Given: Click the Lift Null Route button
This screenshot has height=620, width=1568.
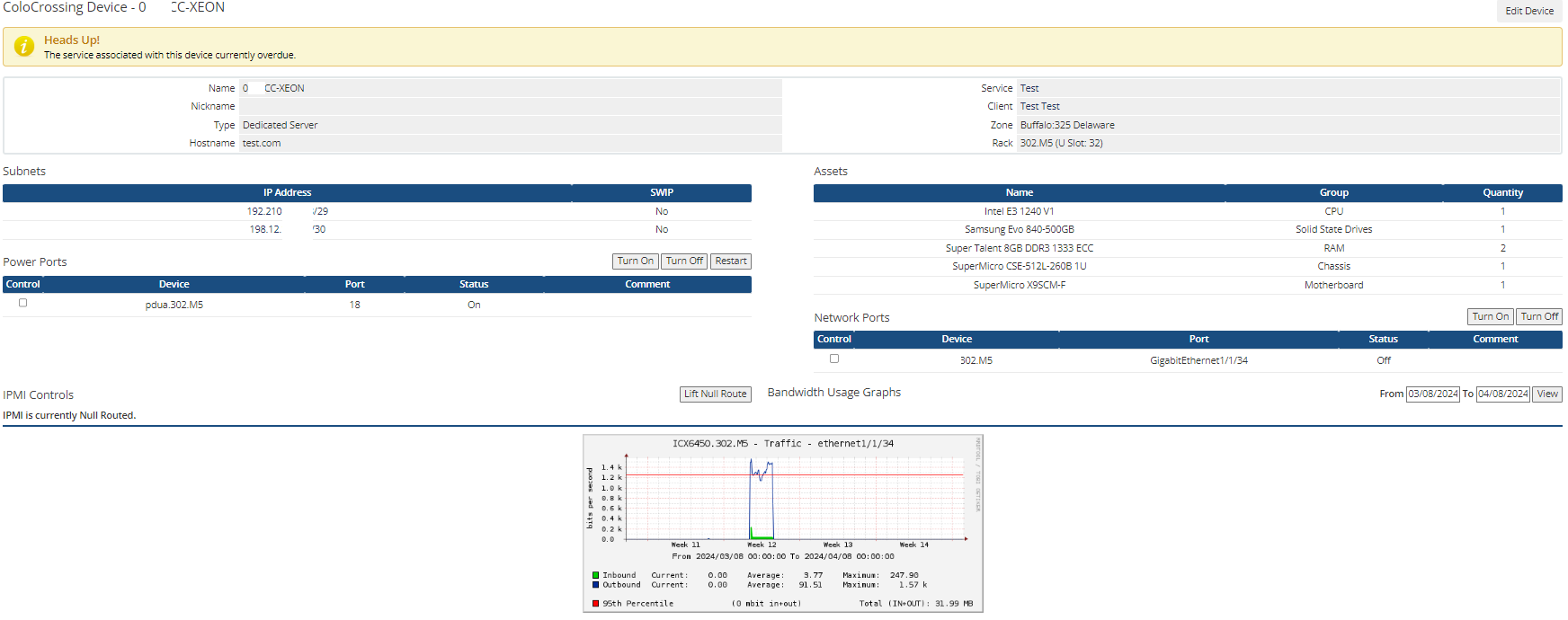Looking at the screenshot, I should pos(715,394).
